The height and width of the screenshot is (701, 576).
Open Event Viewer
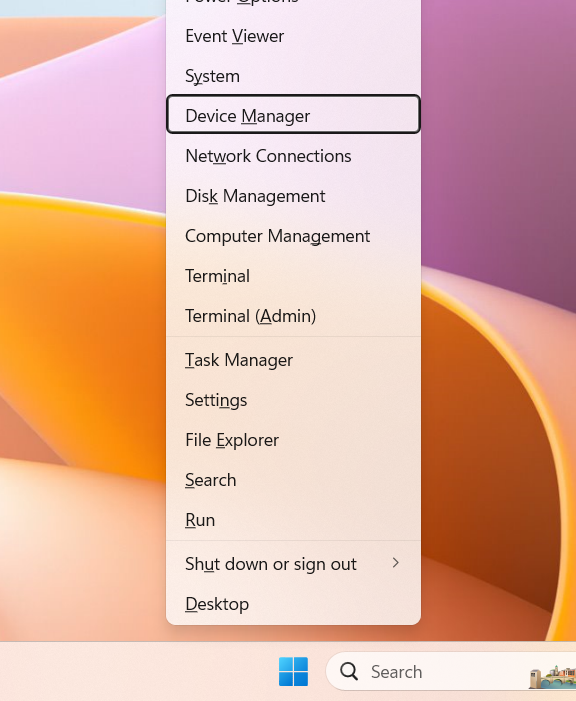tap(293, 36)
